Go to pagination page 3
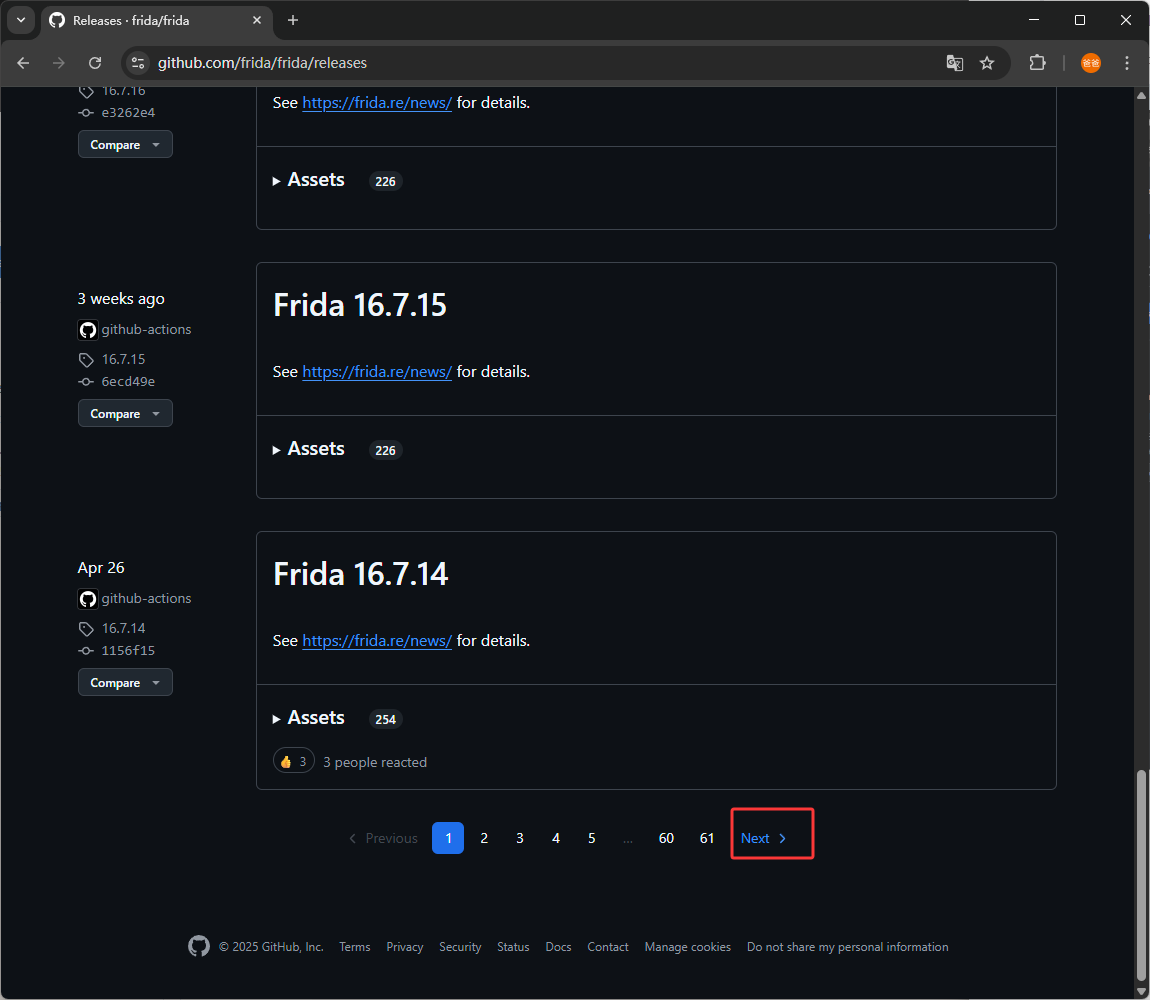 tap(520, 838)
